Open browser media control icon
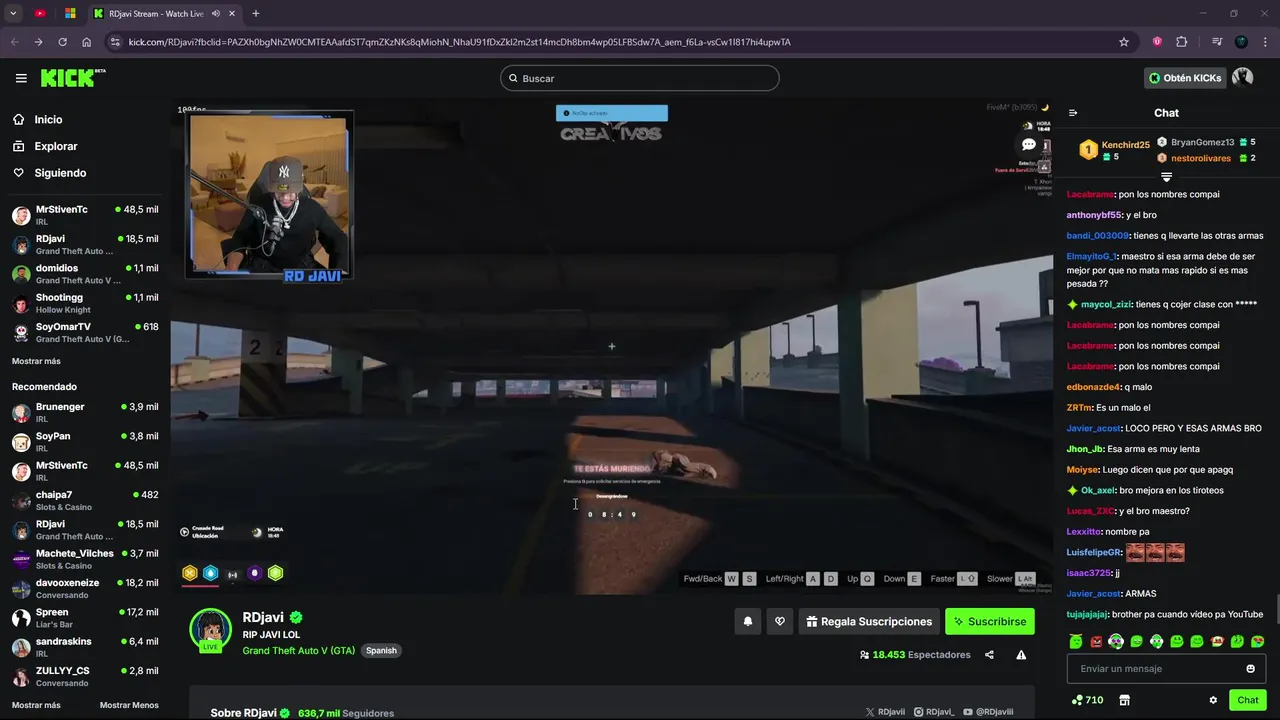 pos(1217,42)
